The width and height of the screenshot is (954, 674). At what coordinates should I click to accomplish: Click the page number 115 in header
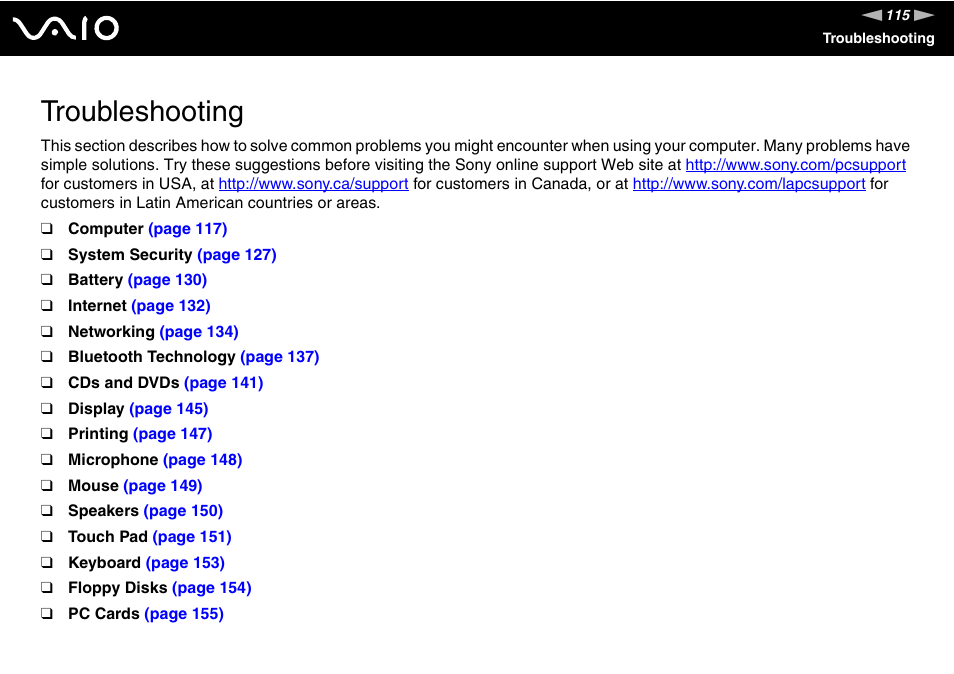pos(898,15)
